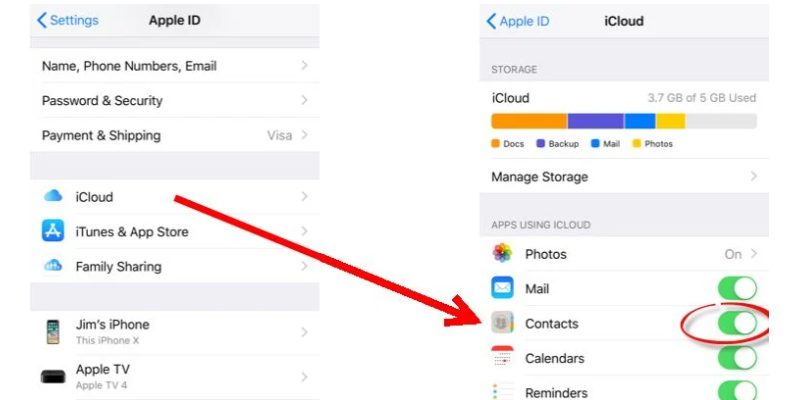Viewport: 799px width, 400px height.
Task: Tap the iCloud cloud icon
Action: click(53, 196)
